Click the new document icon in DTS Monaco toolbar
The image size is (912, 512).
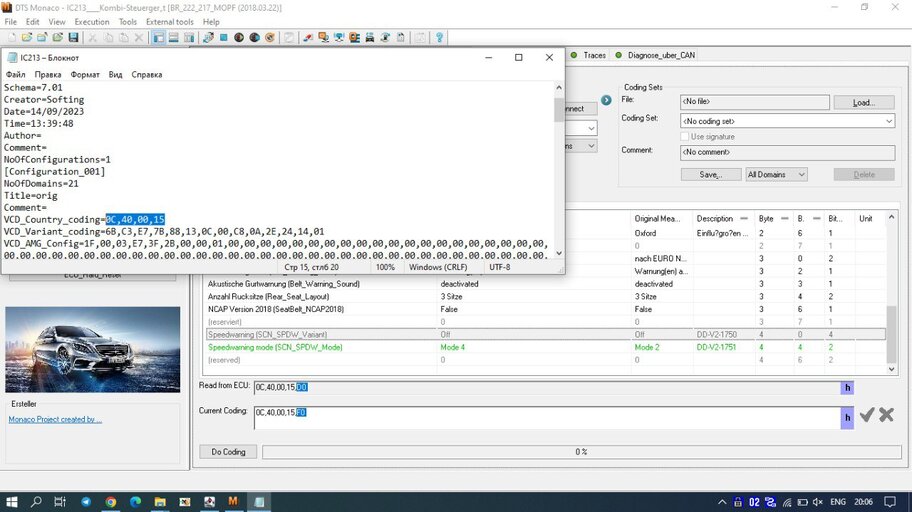(x=12, y=37)
